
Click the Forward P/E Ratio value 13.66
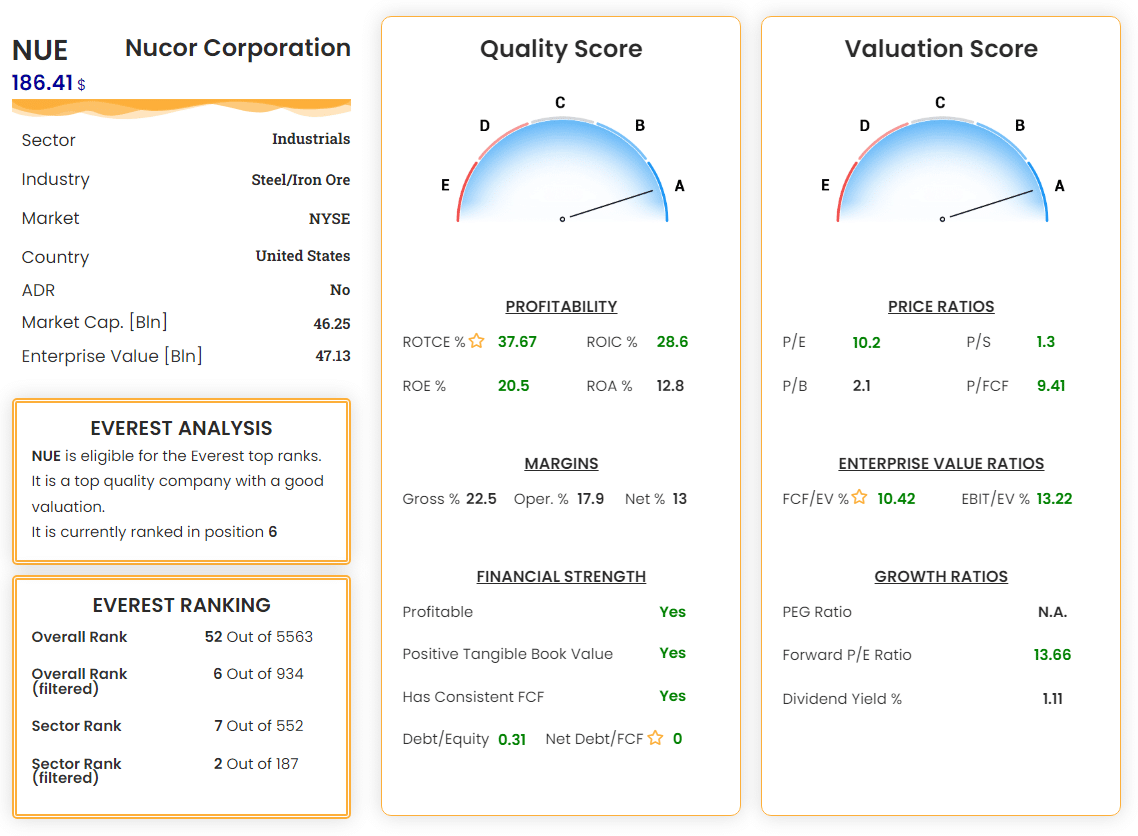[x=1052, y=655]
